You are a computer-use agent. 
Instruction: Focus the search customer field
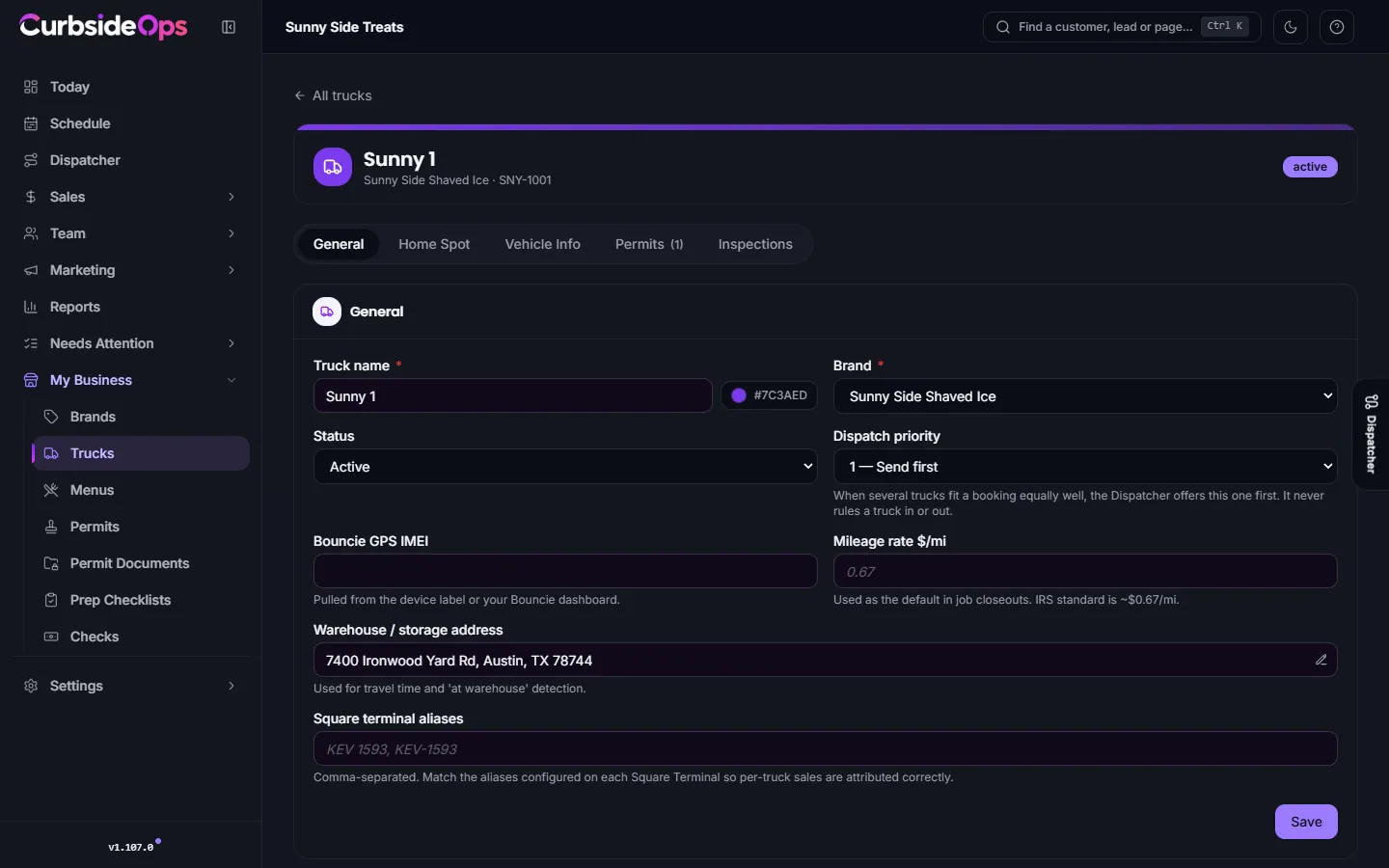(x=1122, y=27)
